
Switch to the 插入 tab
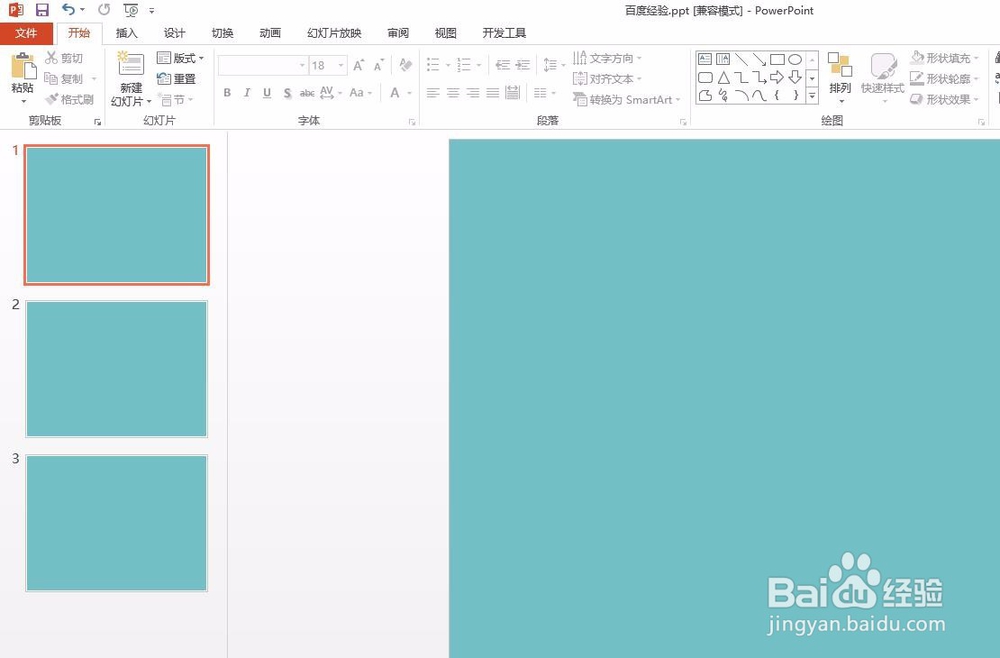[126, 33]
